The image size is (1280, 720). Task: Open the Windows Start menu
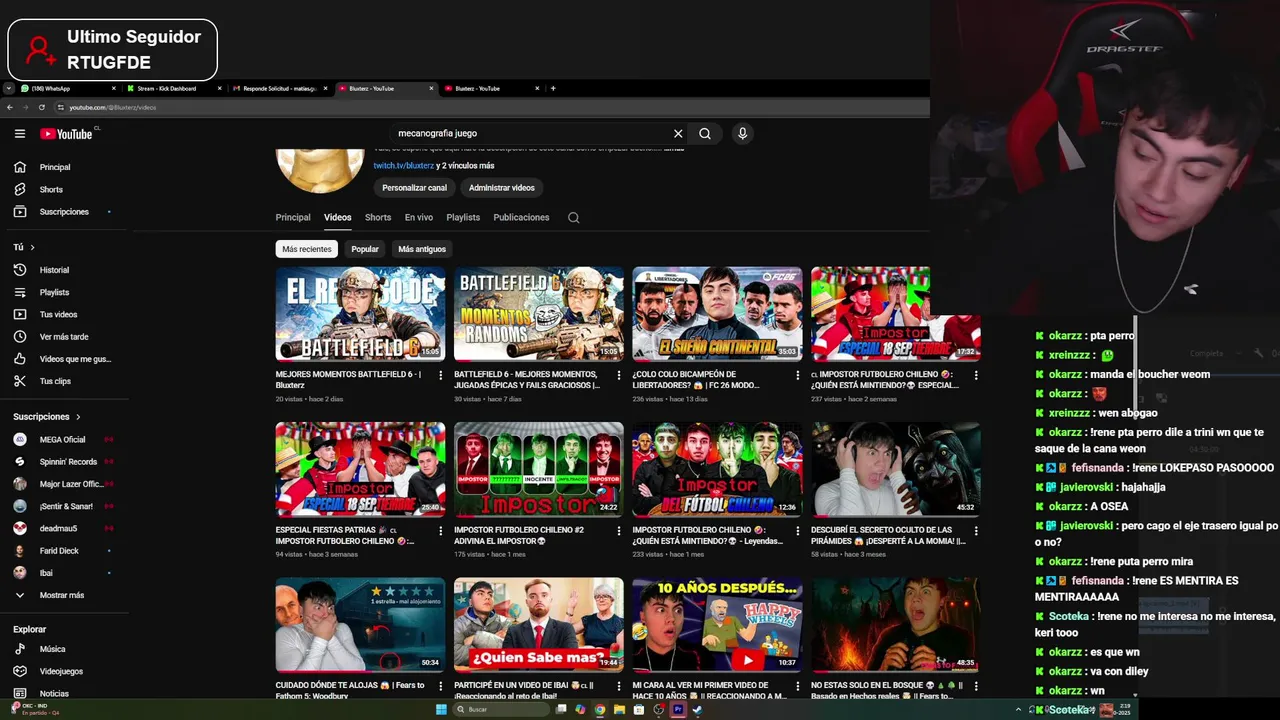[441, 710]
